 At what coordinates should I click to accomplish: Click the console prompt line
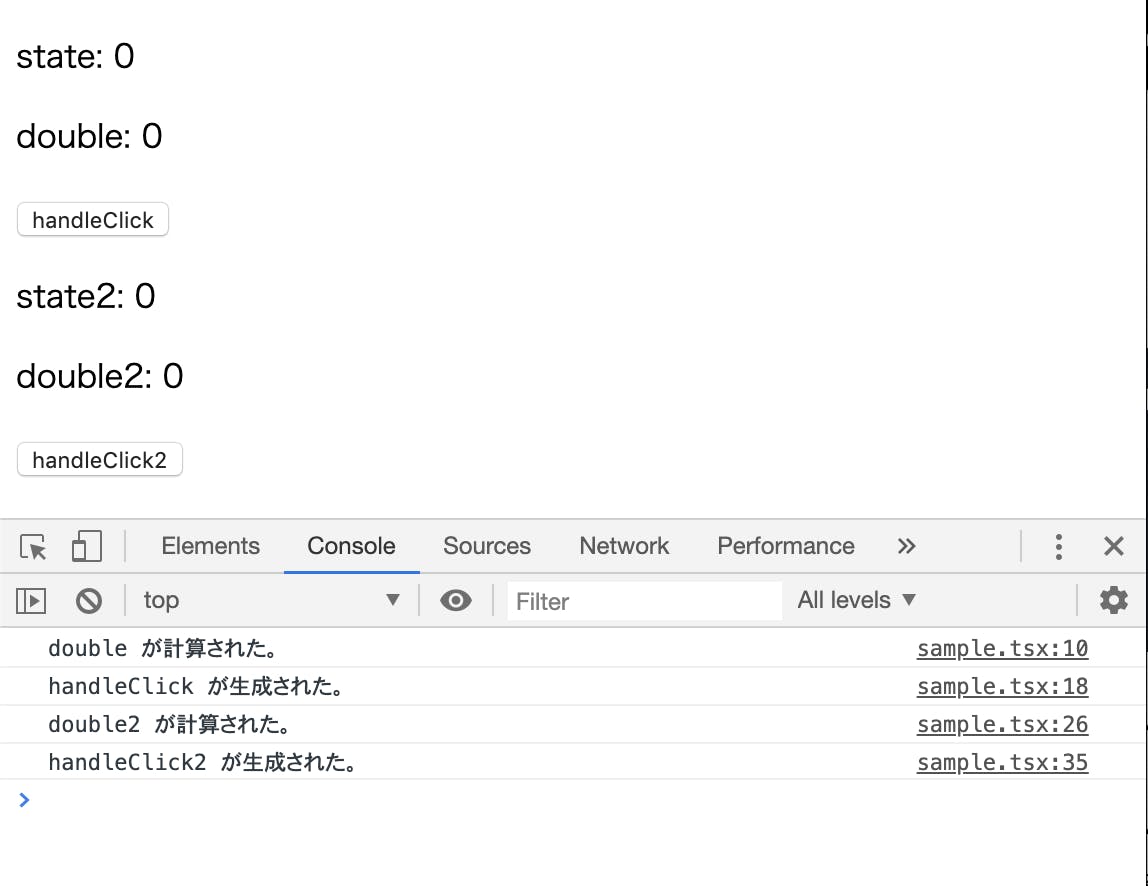(x=573, y=800)
